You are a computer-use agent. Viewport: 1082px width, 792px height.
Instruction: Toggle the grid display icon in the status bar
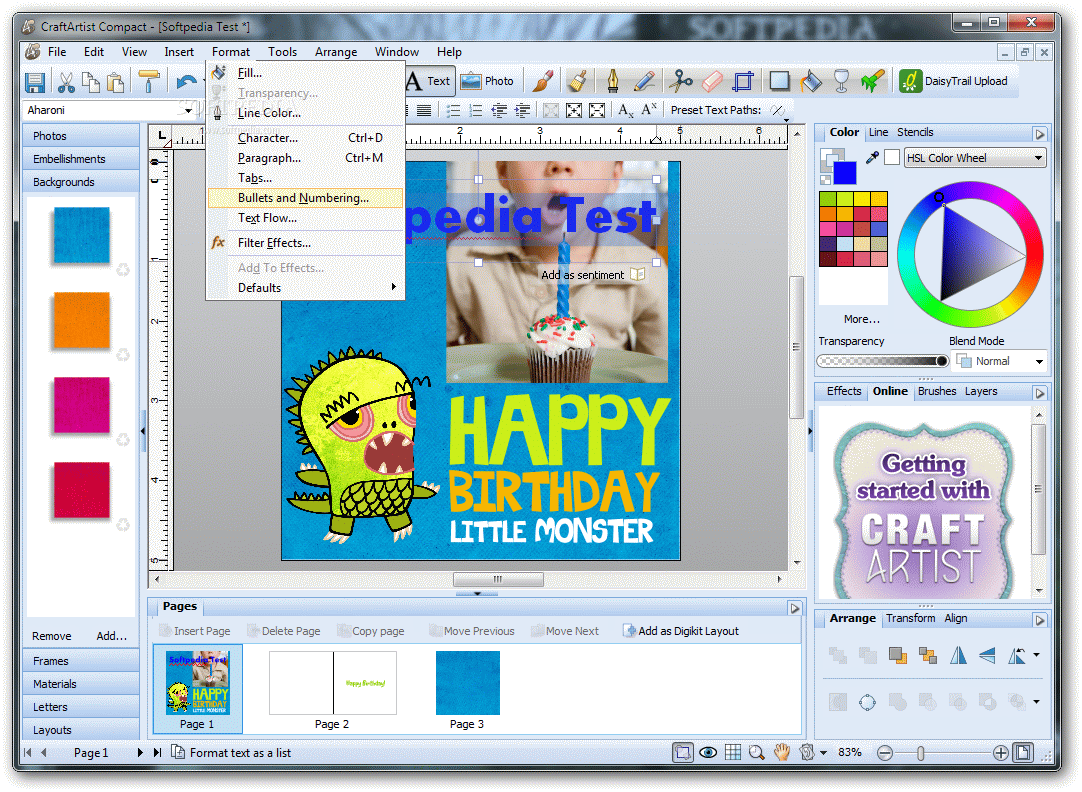(733, 752)
